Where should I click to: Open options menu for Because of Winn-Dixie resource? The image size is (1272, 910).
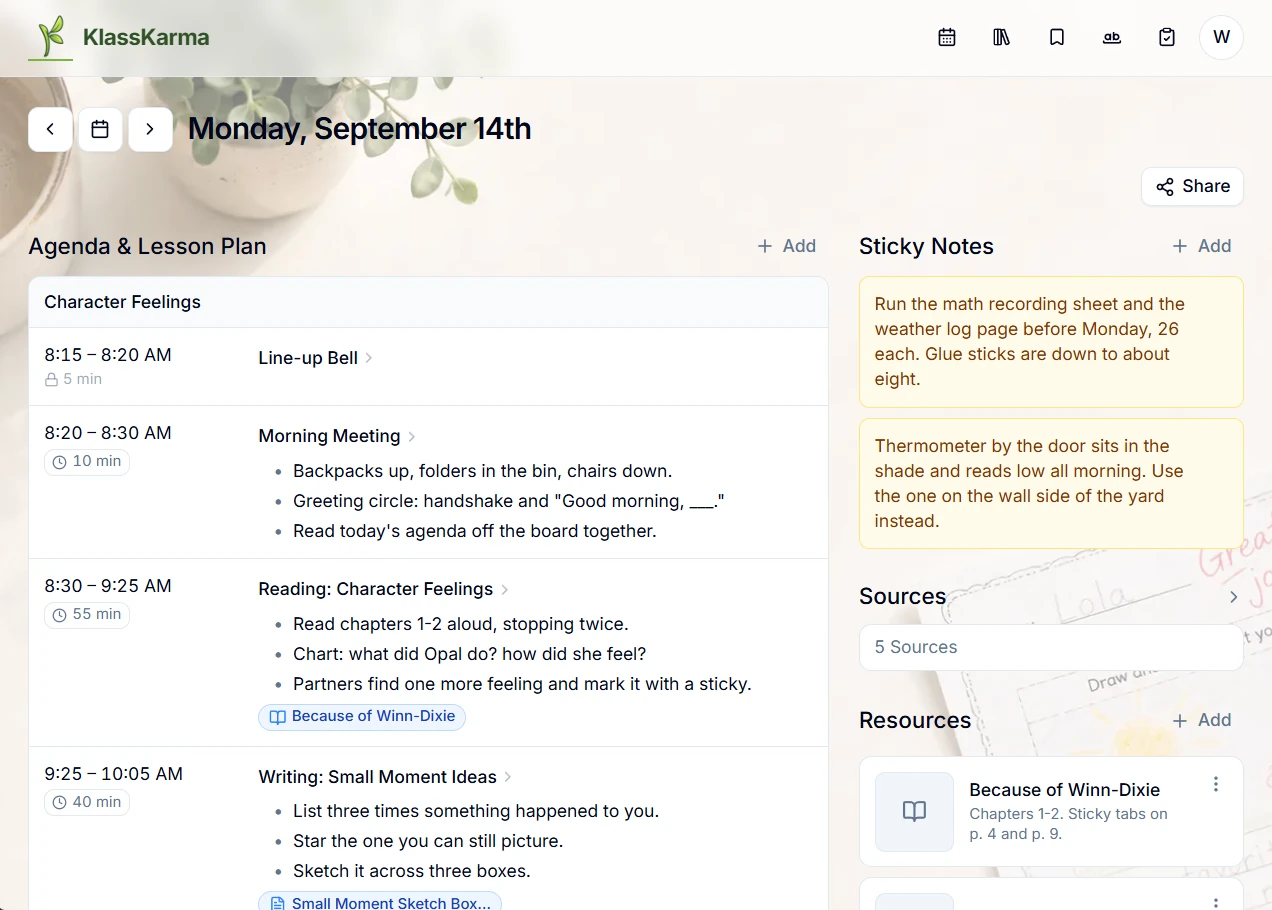click(x=1216, y=785)
